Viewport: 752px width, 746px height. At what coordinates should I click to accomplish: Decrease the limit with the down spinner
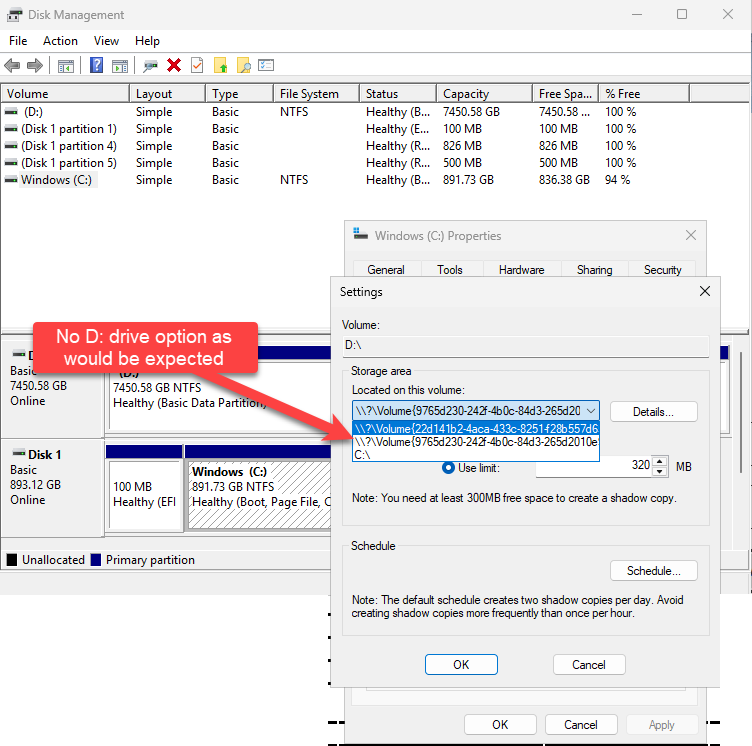(x=660, y=471)
